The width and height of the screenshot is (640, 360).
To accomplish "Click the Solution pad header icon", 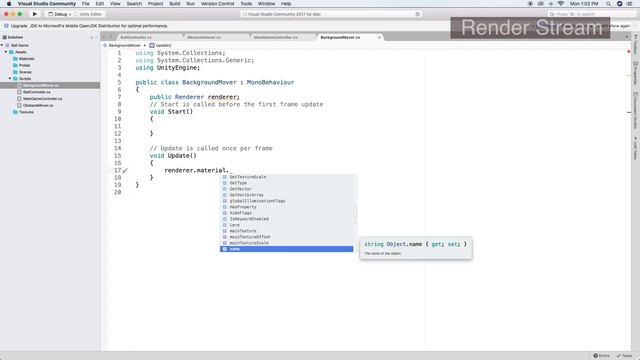I will pyautogui.click(x=4, y=37).
